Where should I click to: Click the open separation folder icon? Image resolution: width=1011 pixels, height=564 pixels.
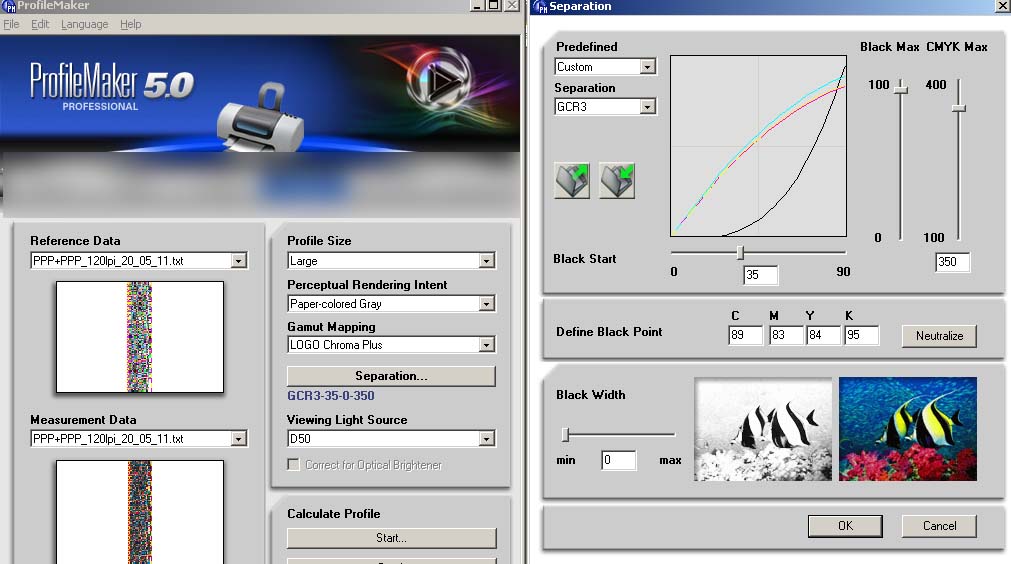pyautogui.click(x=572, y=180)
